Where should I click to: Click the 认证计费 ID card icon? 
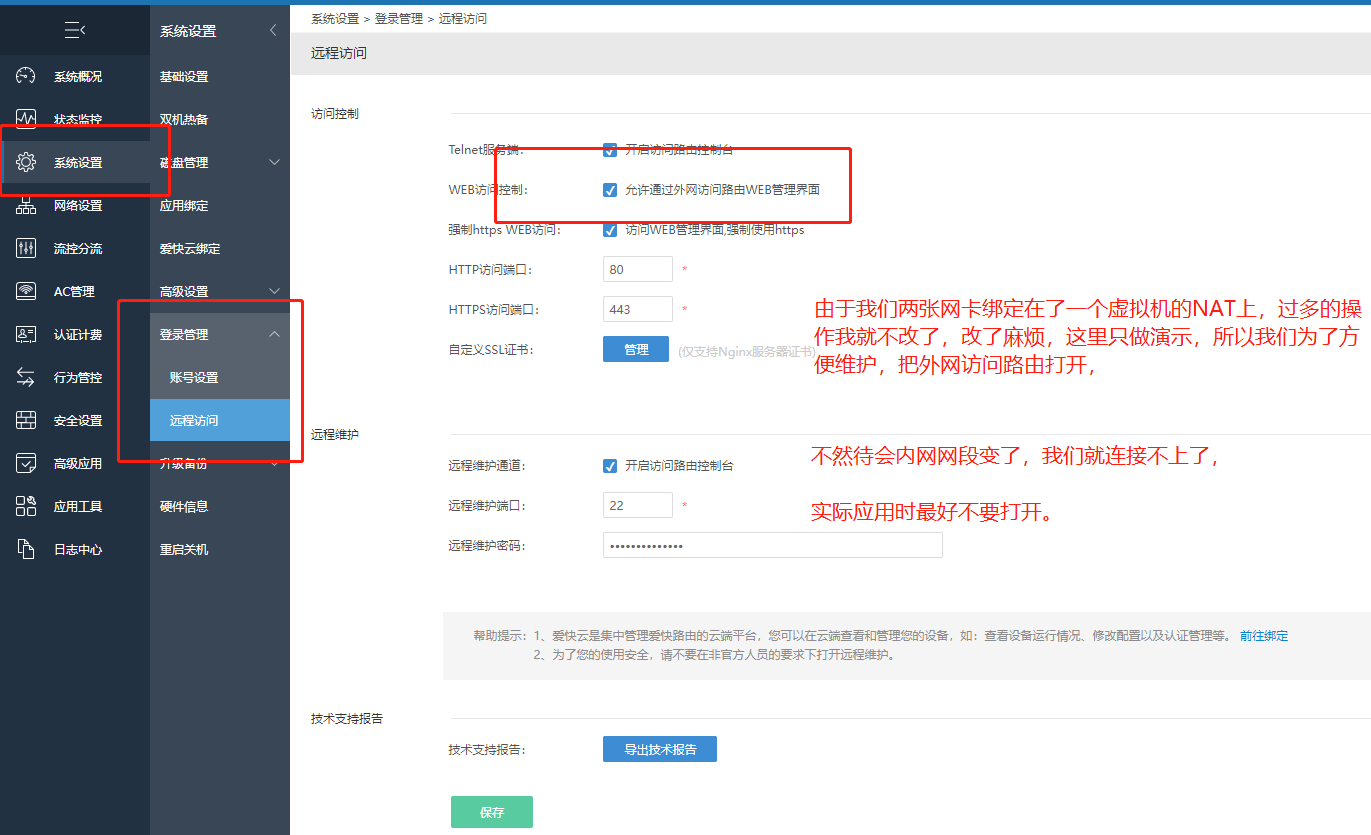[26, 334]
